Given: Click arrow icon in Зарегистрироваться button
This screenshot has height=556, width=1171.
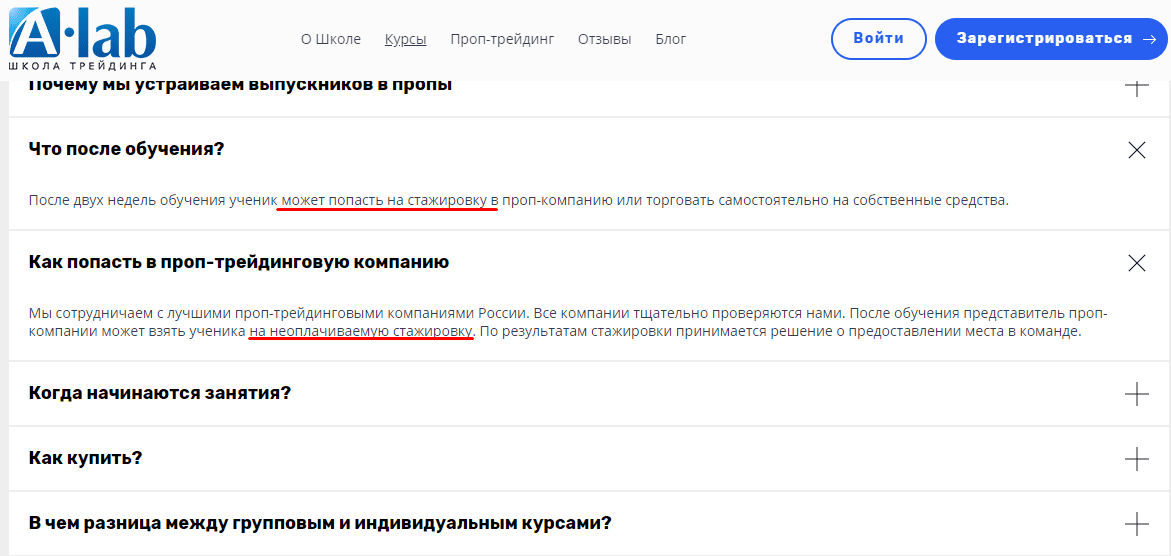Looking at the screenshot, I should 1149,39.
